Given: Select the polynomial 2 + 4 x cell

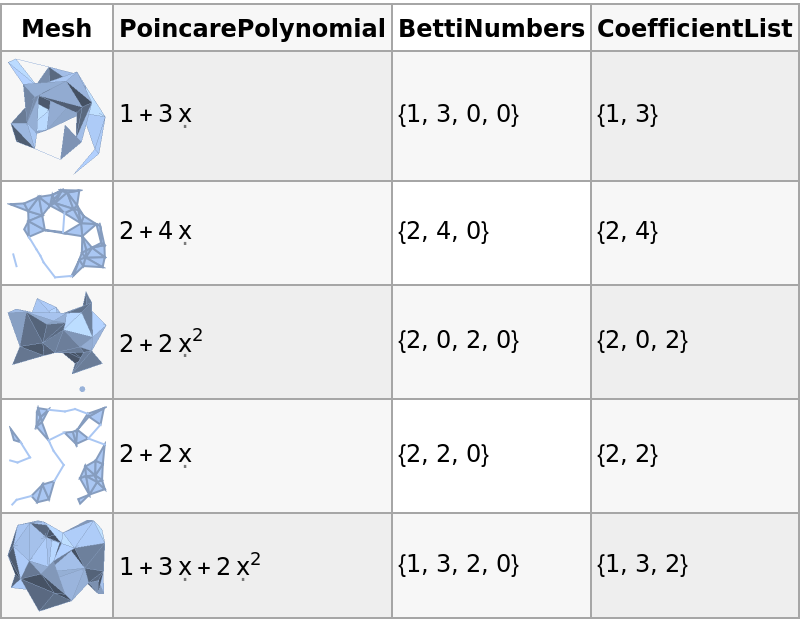Looking at the screenshot, I should coord(155,233).
